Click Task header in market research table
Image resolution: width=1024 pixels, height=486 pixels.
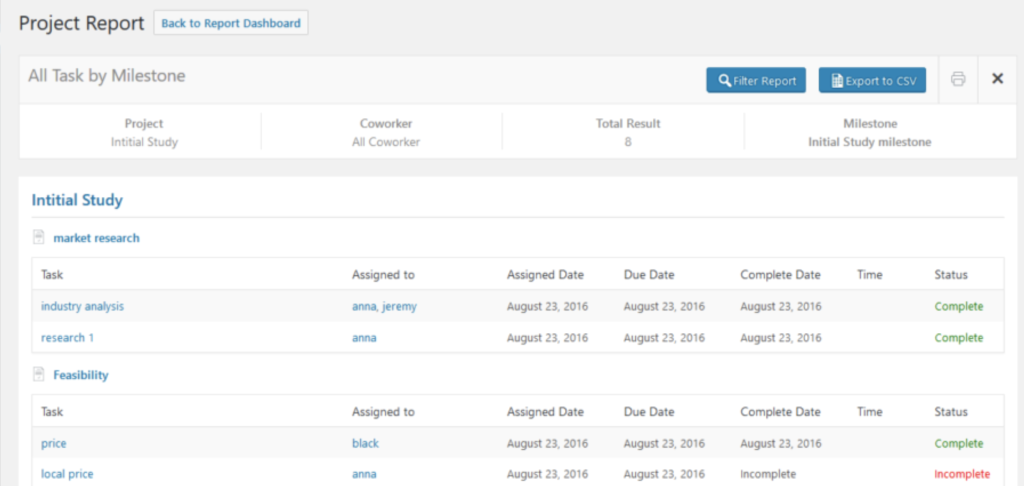(x=52, y=275)
